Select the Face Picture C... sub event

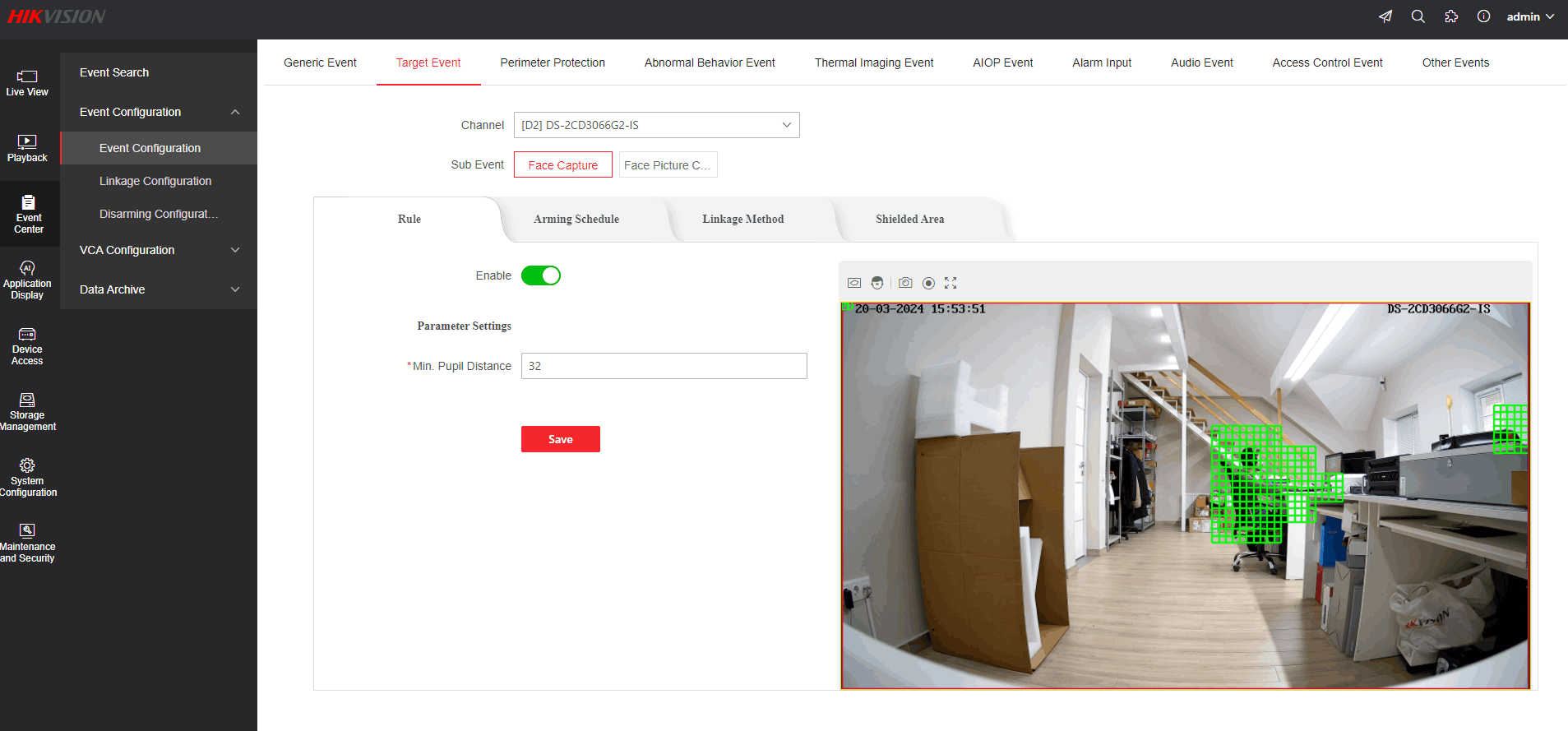tap(668, 165)
